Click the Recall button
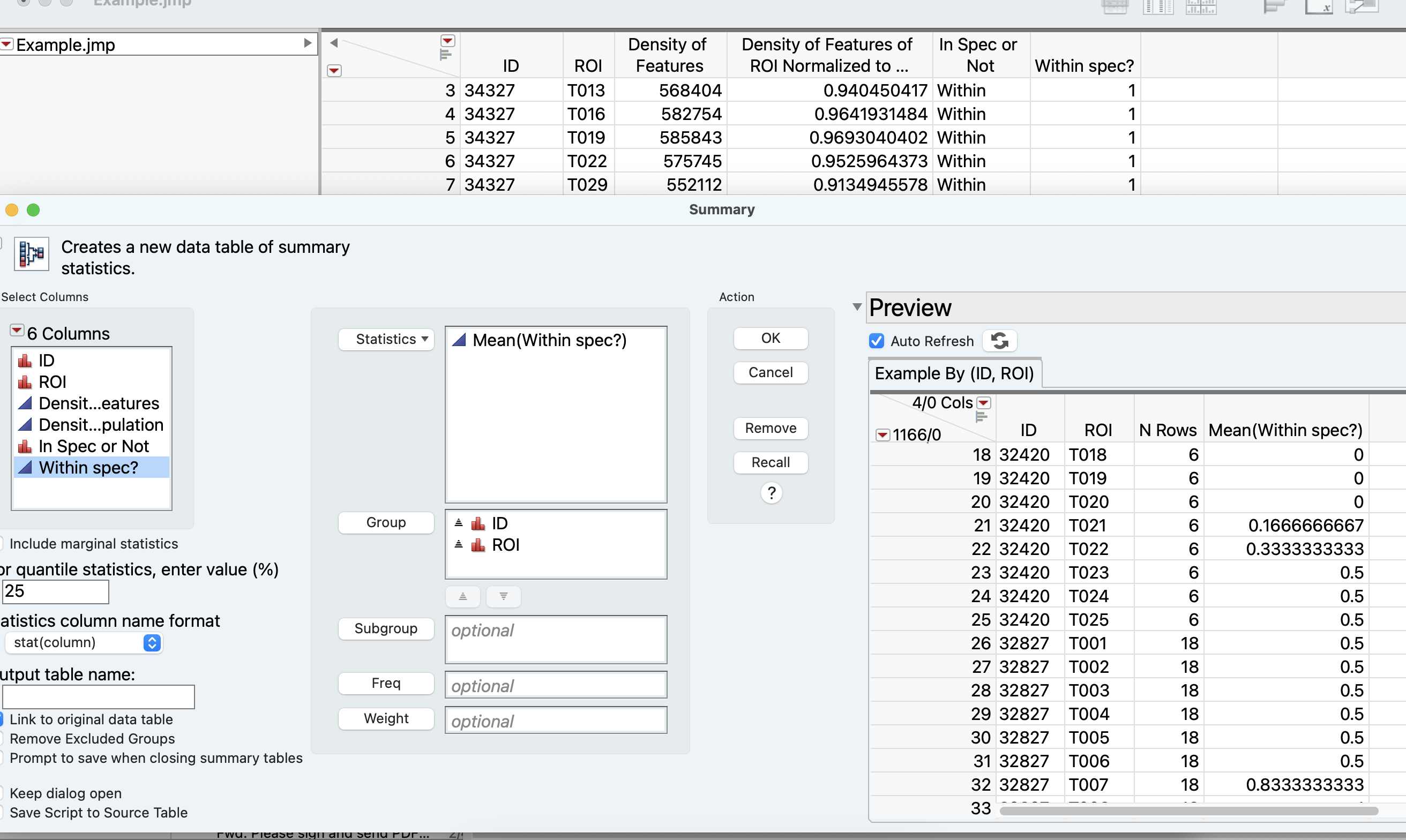The width and height of the screenshot is (1406, 840). click(x=771, y=462)
